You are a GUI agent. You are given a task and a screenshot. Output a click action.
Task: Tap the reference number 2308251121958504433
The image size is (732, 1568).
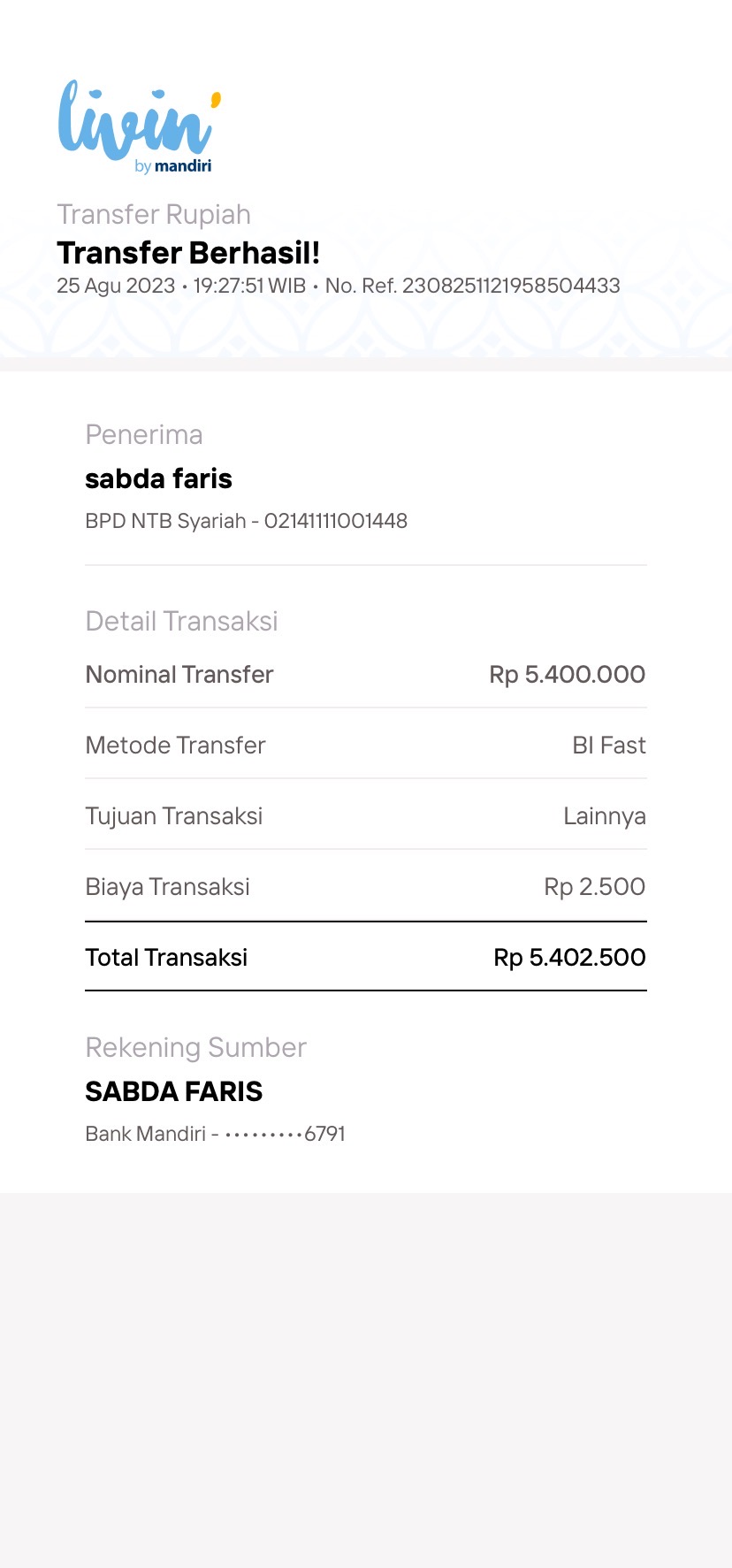(511, 286)
